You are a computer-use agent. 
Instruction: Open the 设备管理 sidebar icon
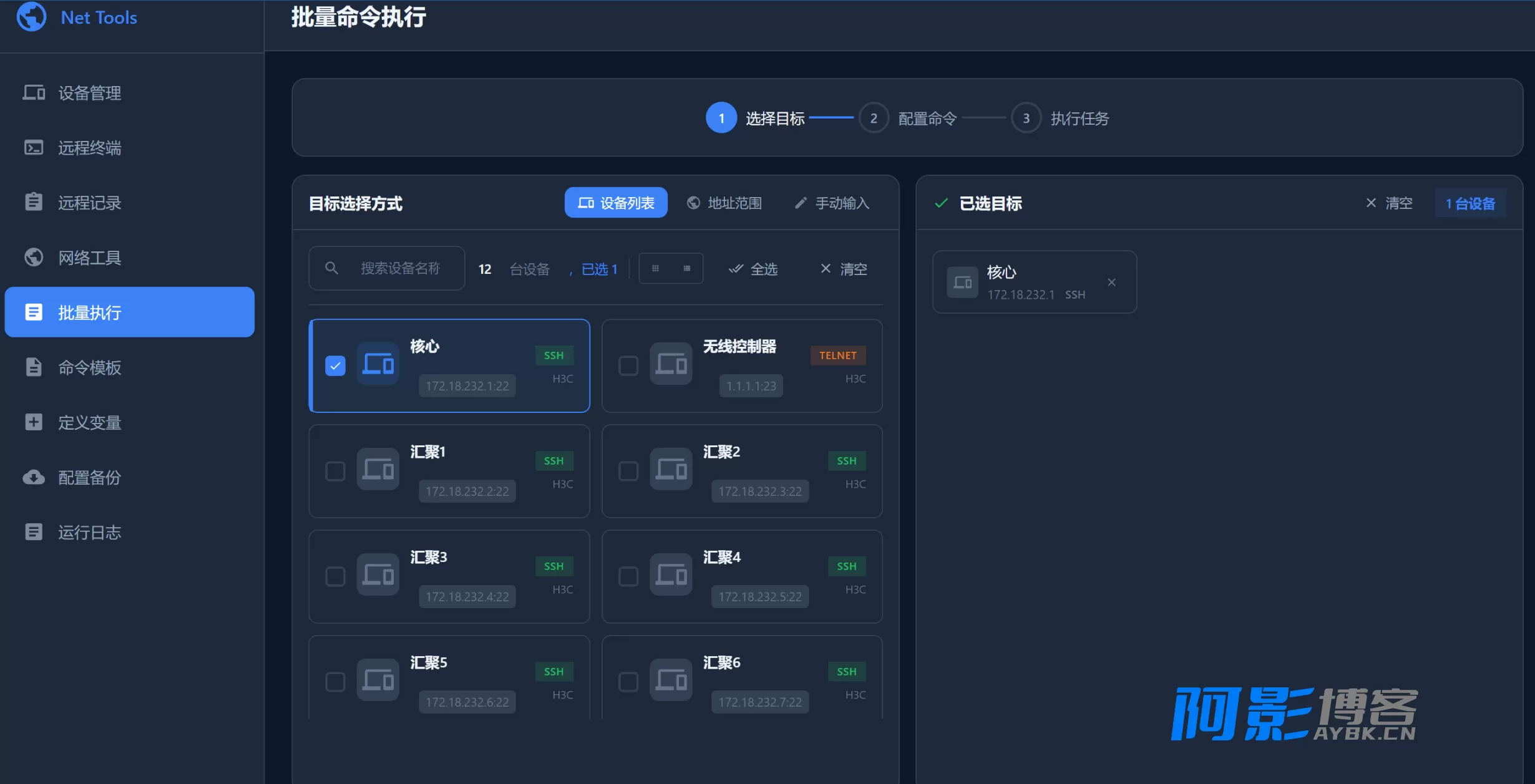pyautogui.click(x=34, y=93)
